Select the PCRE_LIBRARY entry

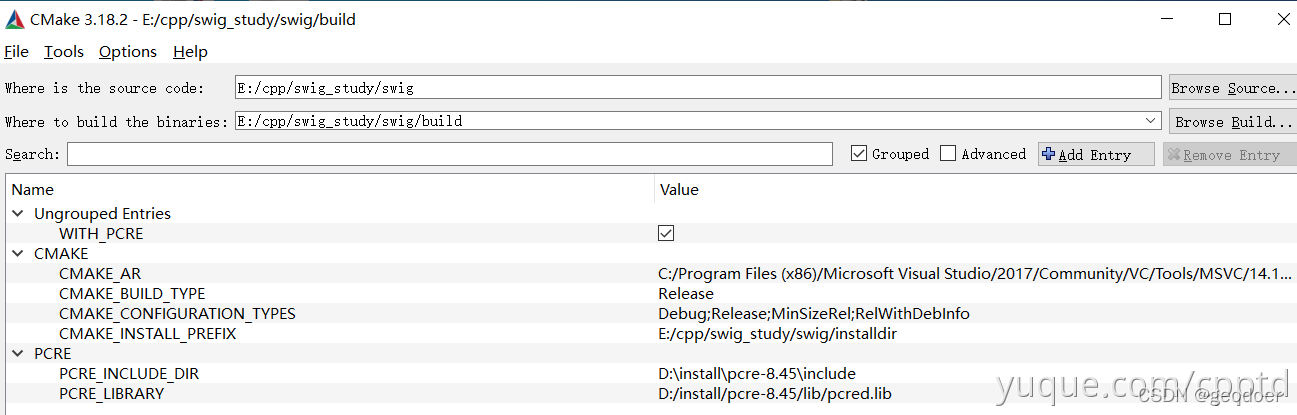pos(111,393)
